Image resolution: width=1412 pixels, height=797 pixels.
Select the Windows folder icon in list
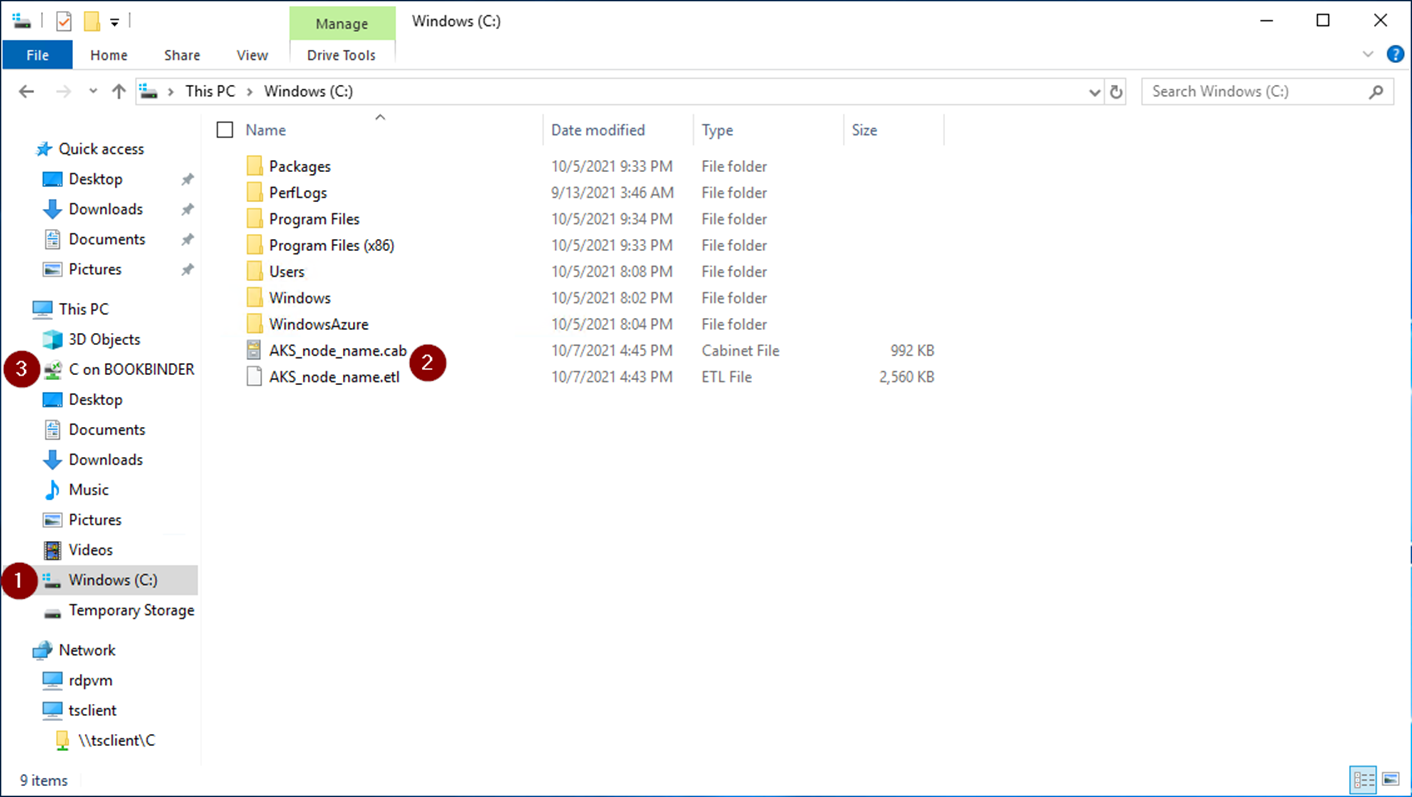click(255, 298)
